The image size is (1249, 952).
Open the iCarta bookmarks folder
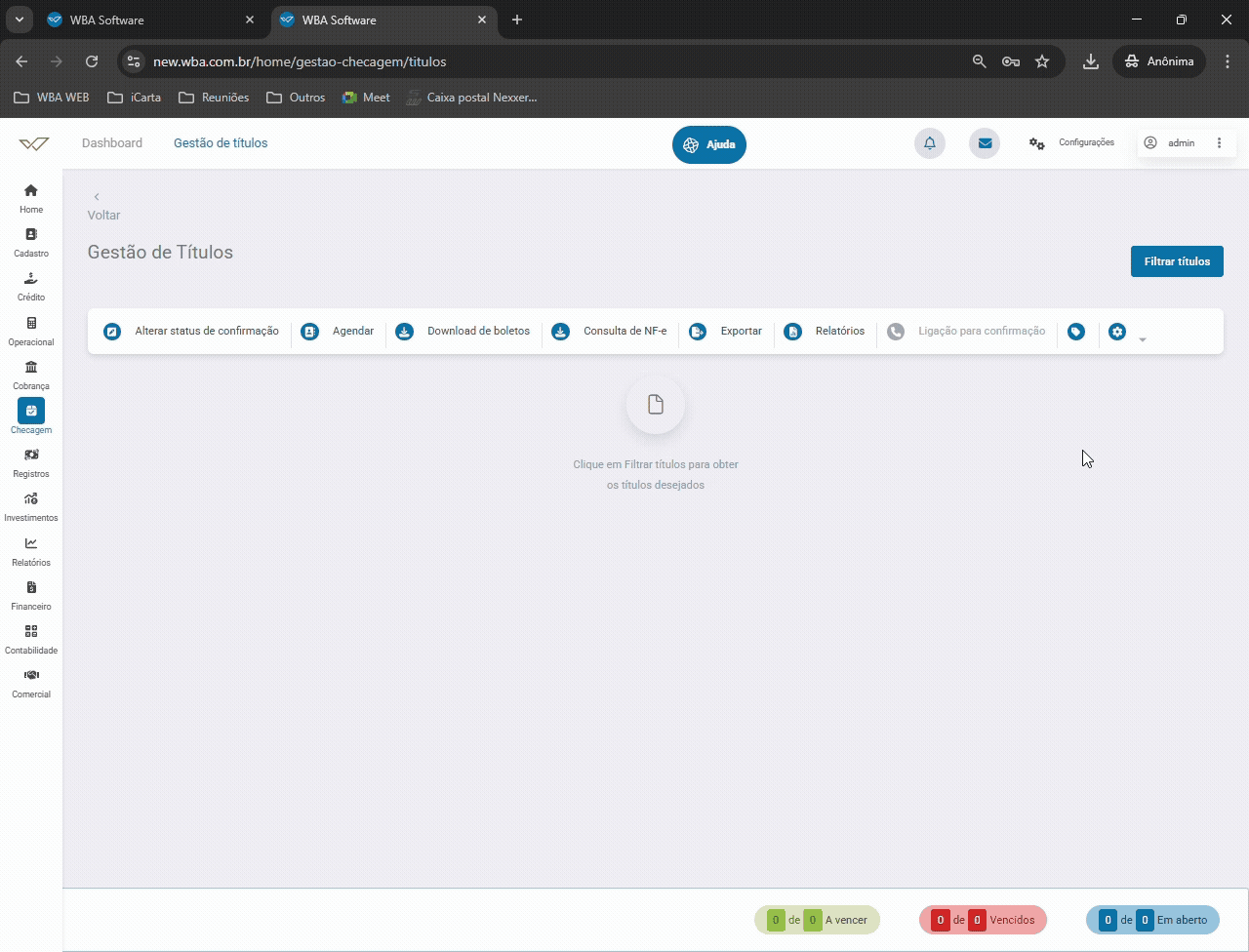(x=134, y=98)
